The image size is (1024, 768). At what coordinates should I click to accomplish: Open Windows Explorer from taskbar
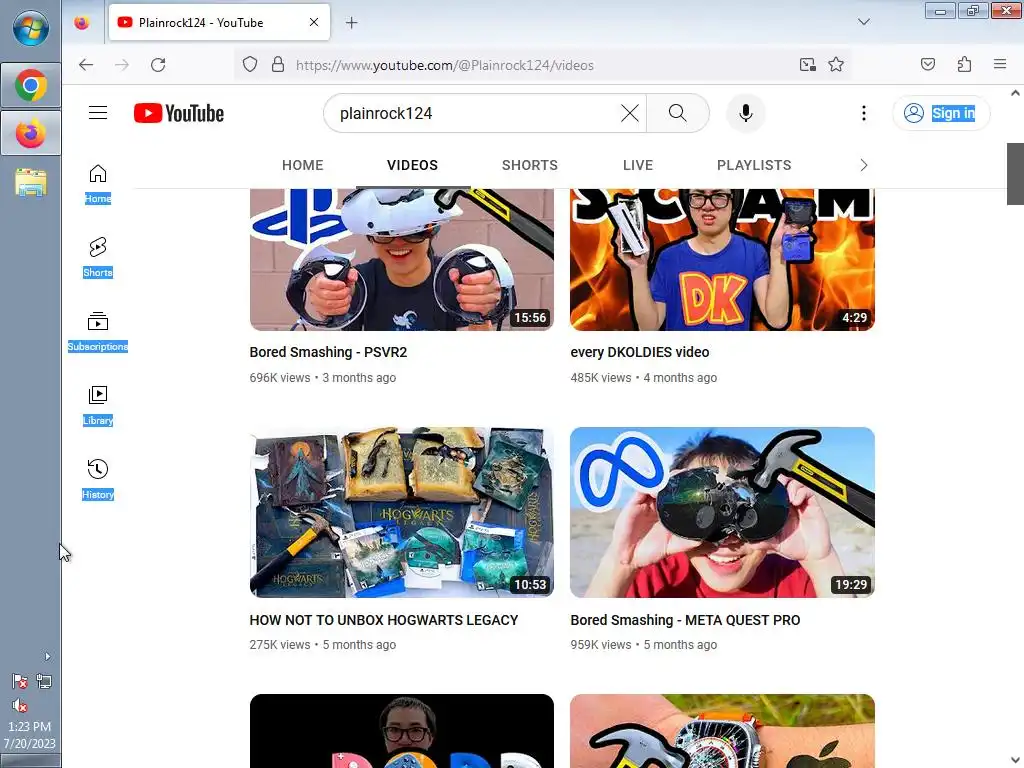point(31,182)
